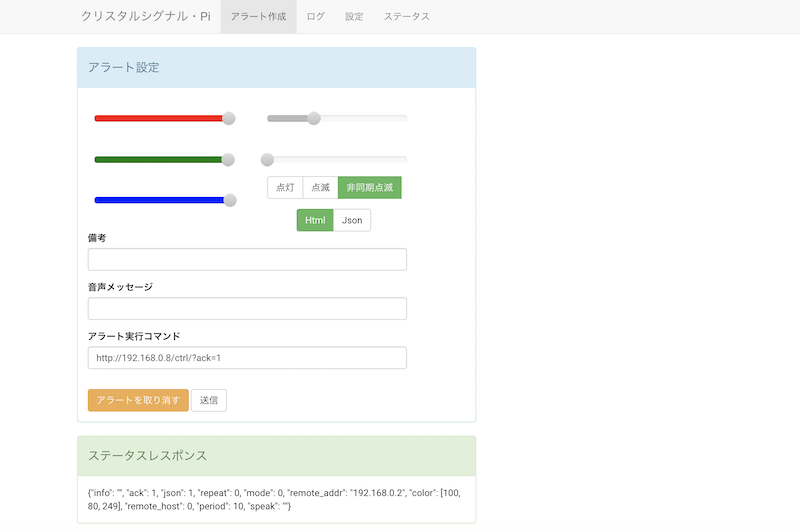Focus the アラート実行コマンド URL field

click(x=247, y=358)
